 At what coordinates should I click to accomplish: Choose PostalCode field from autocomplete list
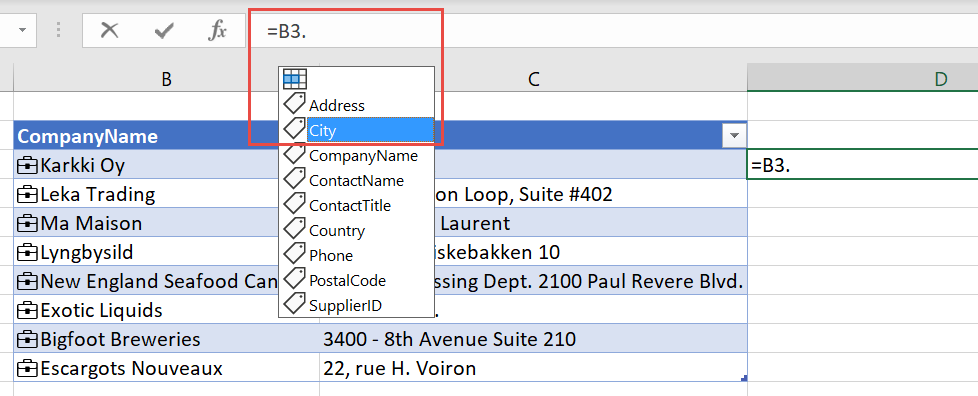pos(357,280)
